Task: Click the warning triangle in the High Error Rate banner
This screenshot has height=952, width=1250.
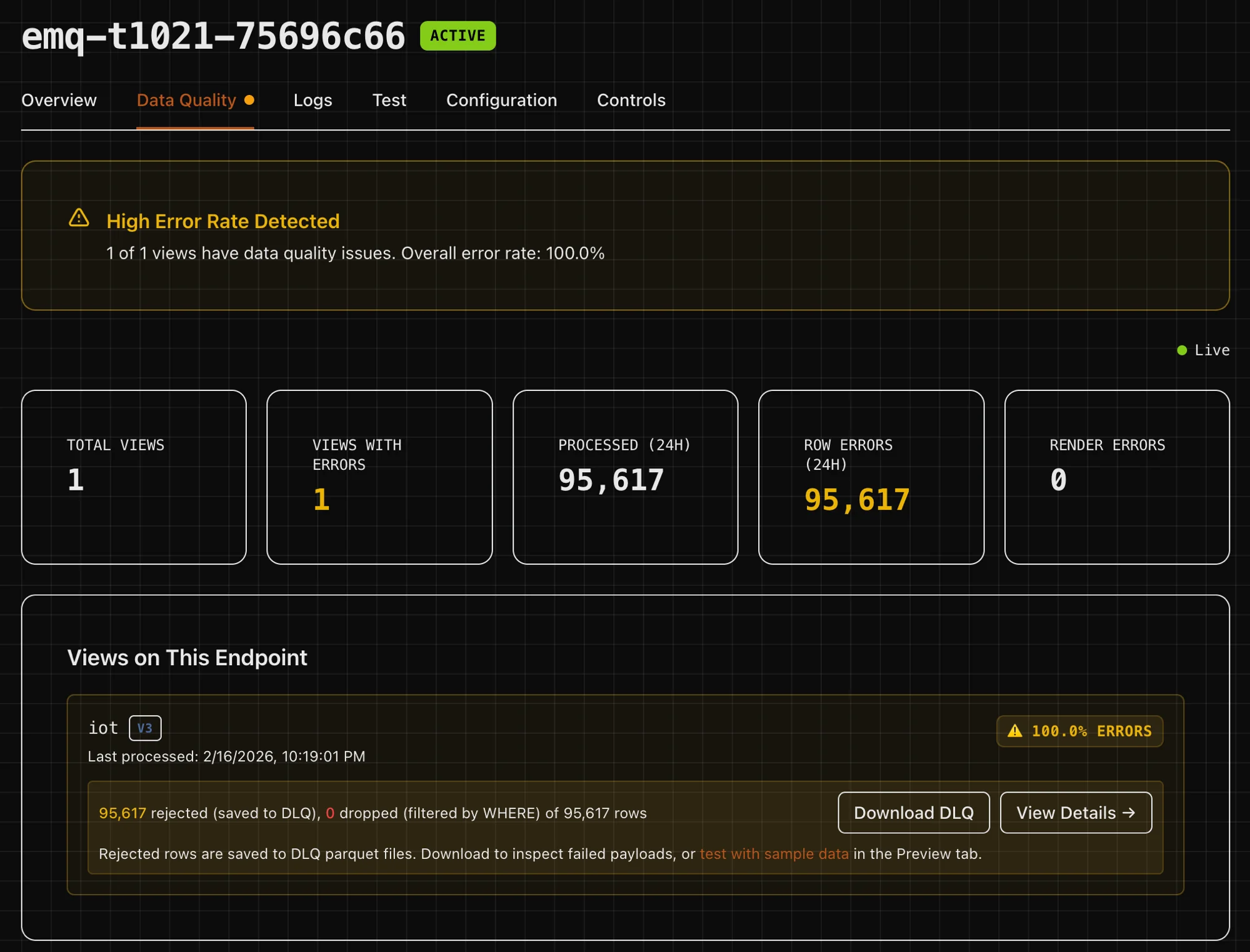Action: (x=79, y=219)
